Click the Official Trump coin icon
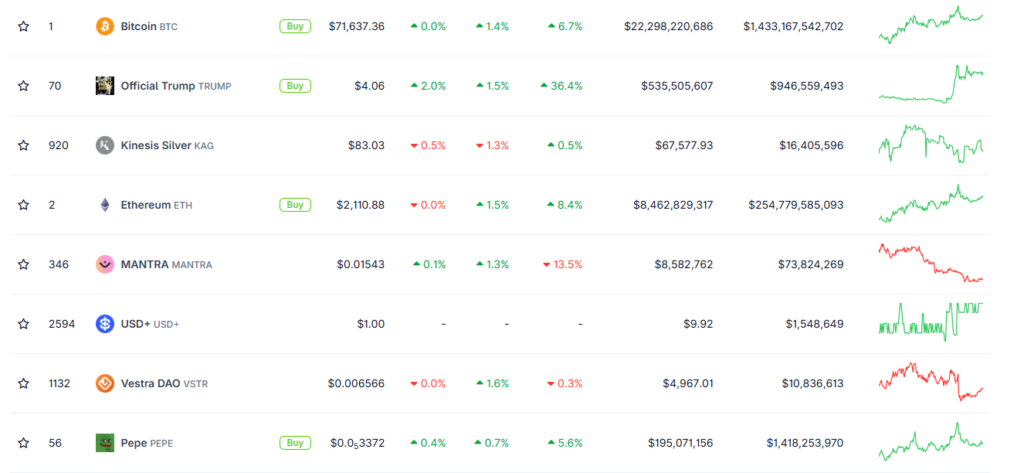The image size is (1024, 473). [104, 86]
